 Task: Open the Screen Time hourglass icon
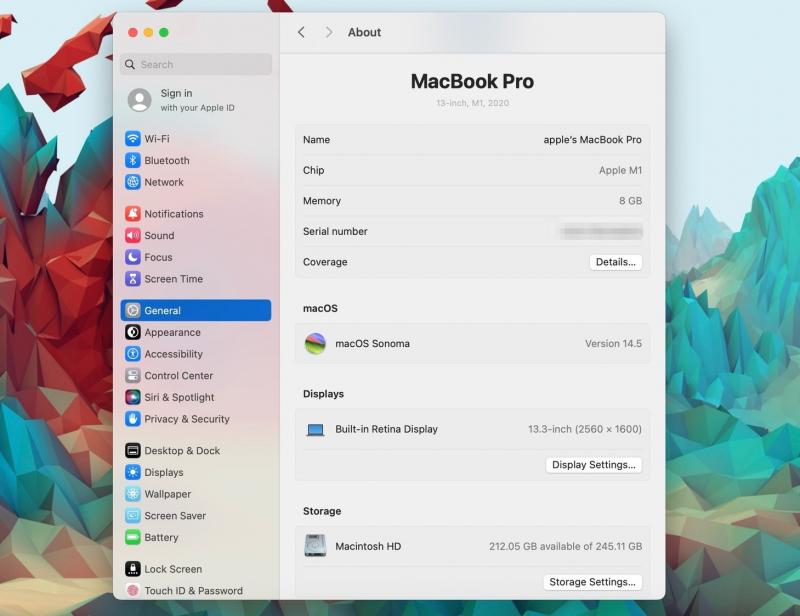click(133, 279)
